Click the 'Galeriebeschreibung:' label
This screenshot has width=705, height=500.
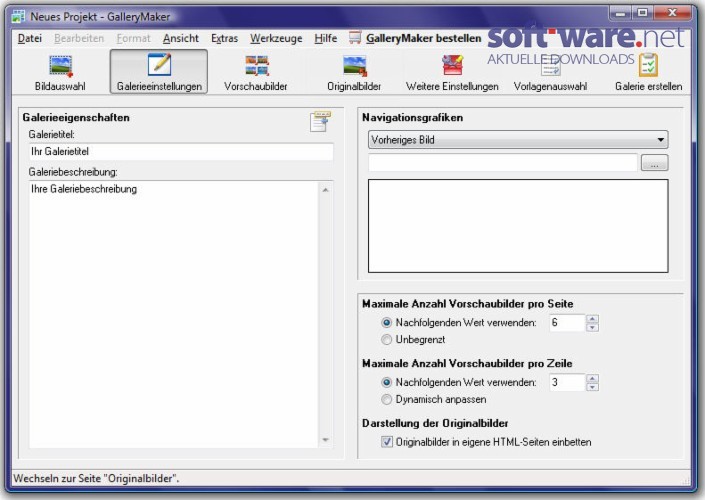click(x=73, y=172)
